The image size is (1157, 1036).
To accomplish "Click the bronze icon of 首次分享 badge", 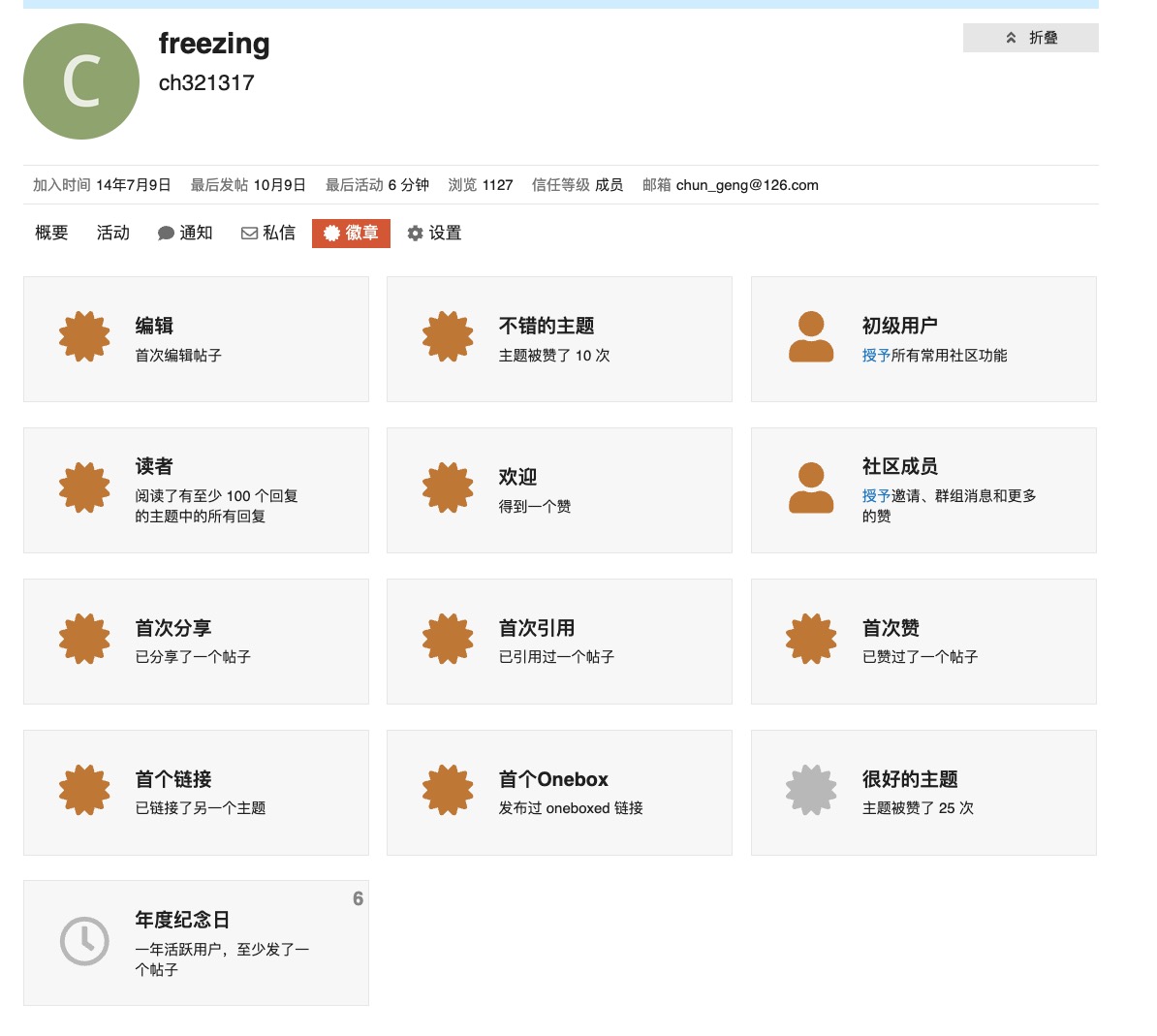I will pyautogui.click(x=84, y=639).
